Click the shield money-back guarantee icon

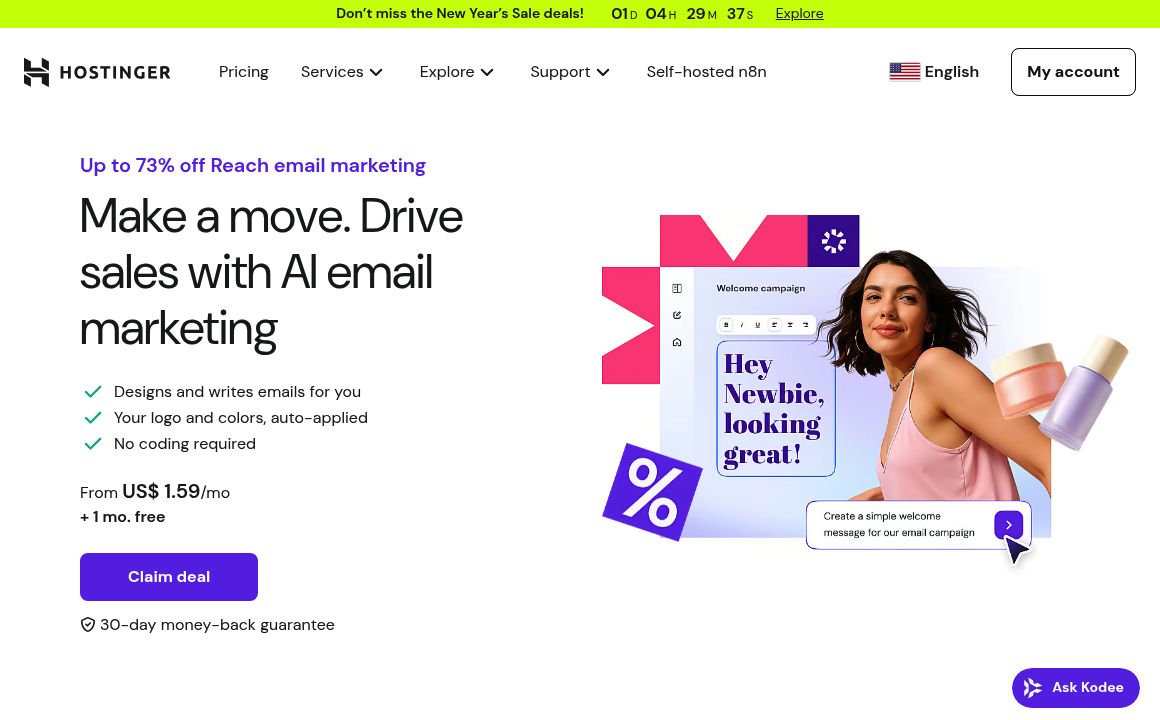click(x=87, y=625)
